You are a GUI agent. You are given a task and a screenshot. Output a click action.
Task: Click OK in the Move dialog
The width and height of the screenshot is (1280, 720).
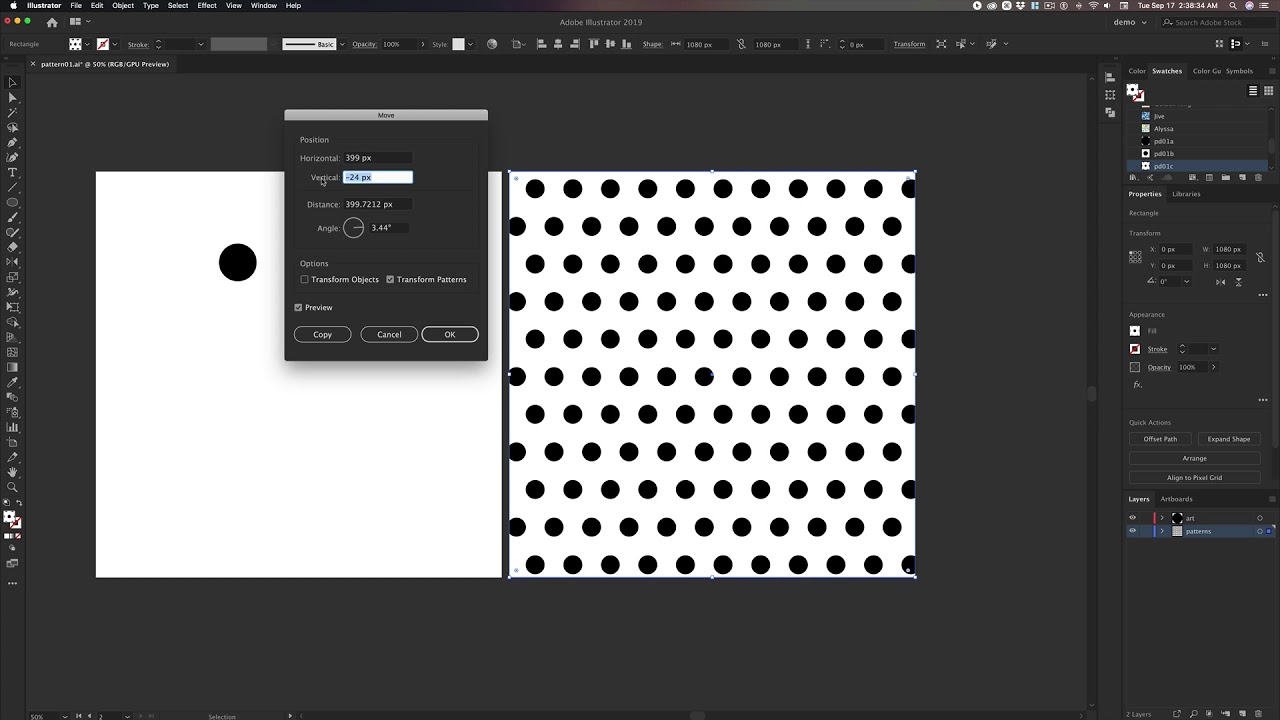pyautogui.click(x=450, y=334)
